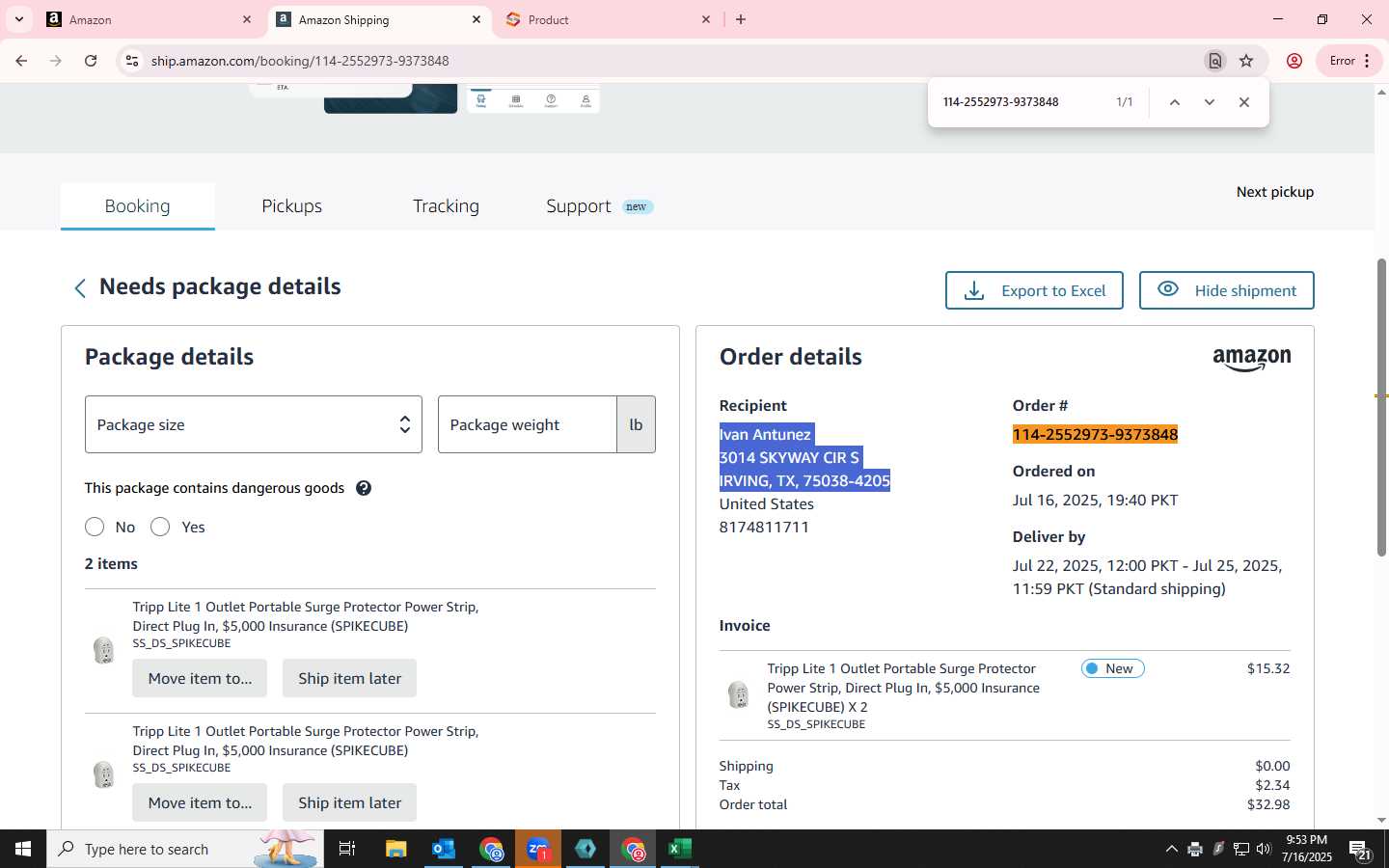Screen dimensions: 1389x868
Task: Open the Tracking tab
Action: [x=446, y=206]
